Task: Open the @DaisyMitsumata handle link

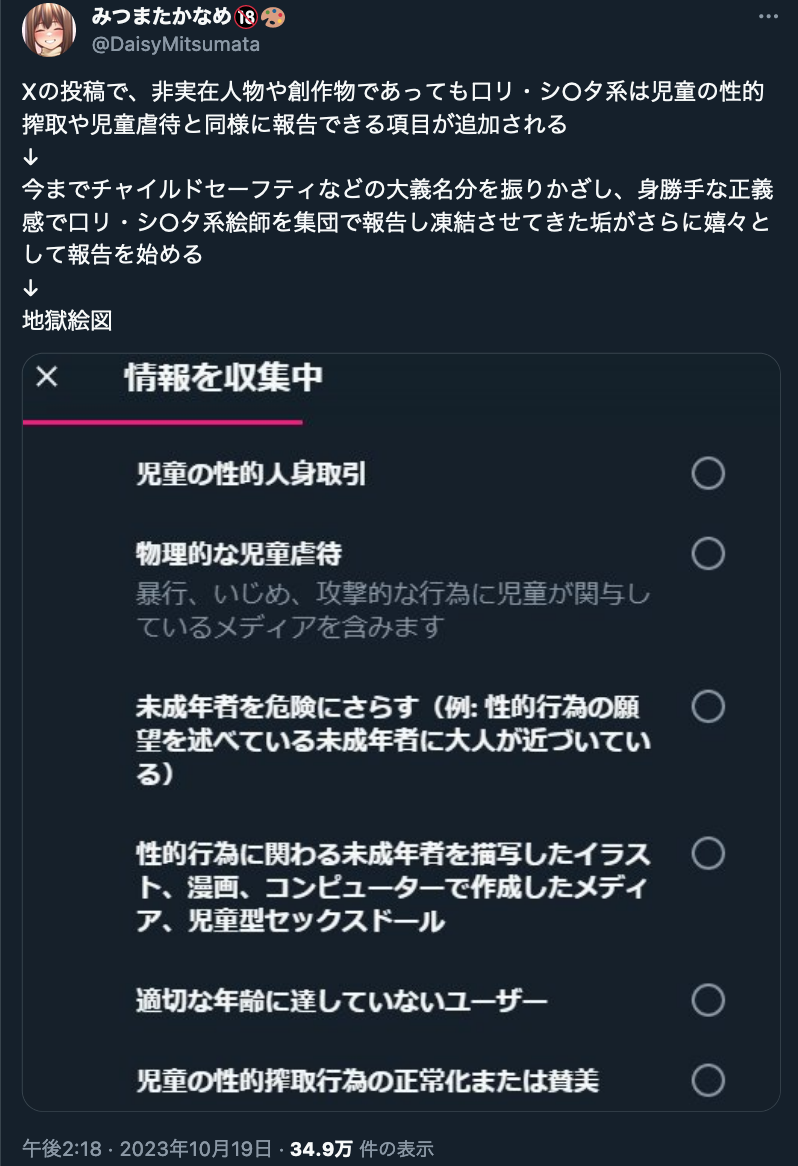Action: (177, 44)
